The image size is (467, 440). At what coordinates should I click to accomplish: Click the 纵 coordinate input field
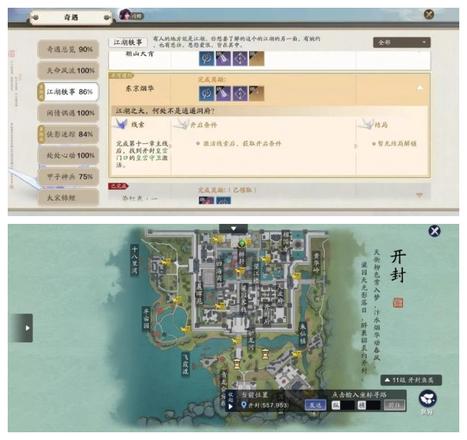pos(343,405)
